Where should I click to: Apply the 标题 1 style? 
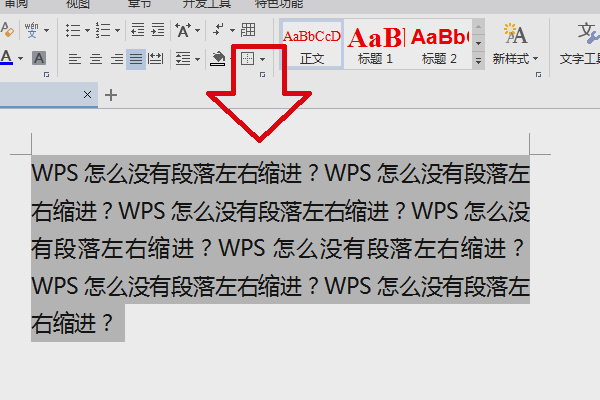(375, 45)
